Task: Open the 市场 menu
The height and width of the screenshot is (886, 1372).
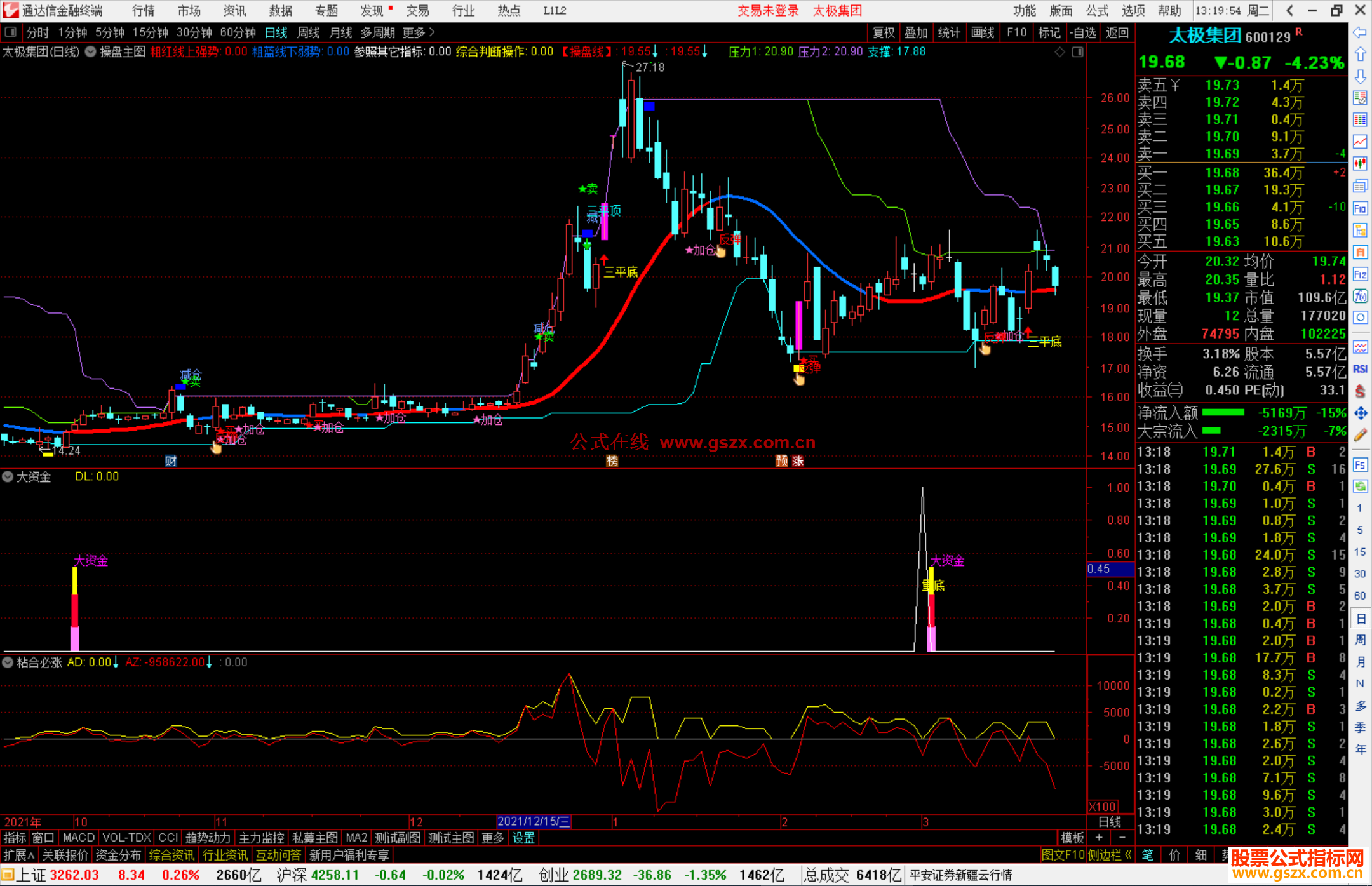Action: click(x=189, y=11)
